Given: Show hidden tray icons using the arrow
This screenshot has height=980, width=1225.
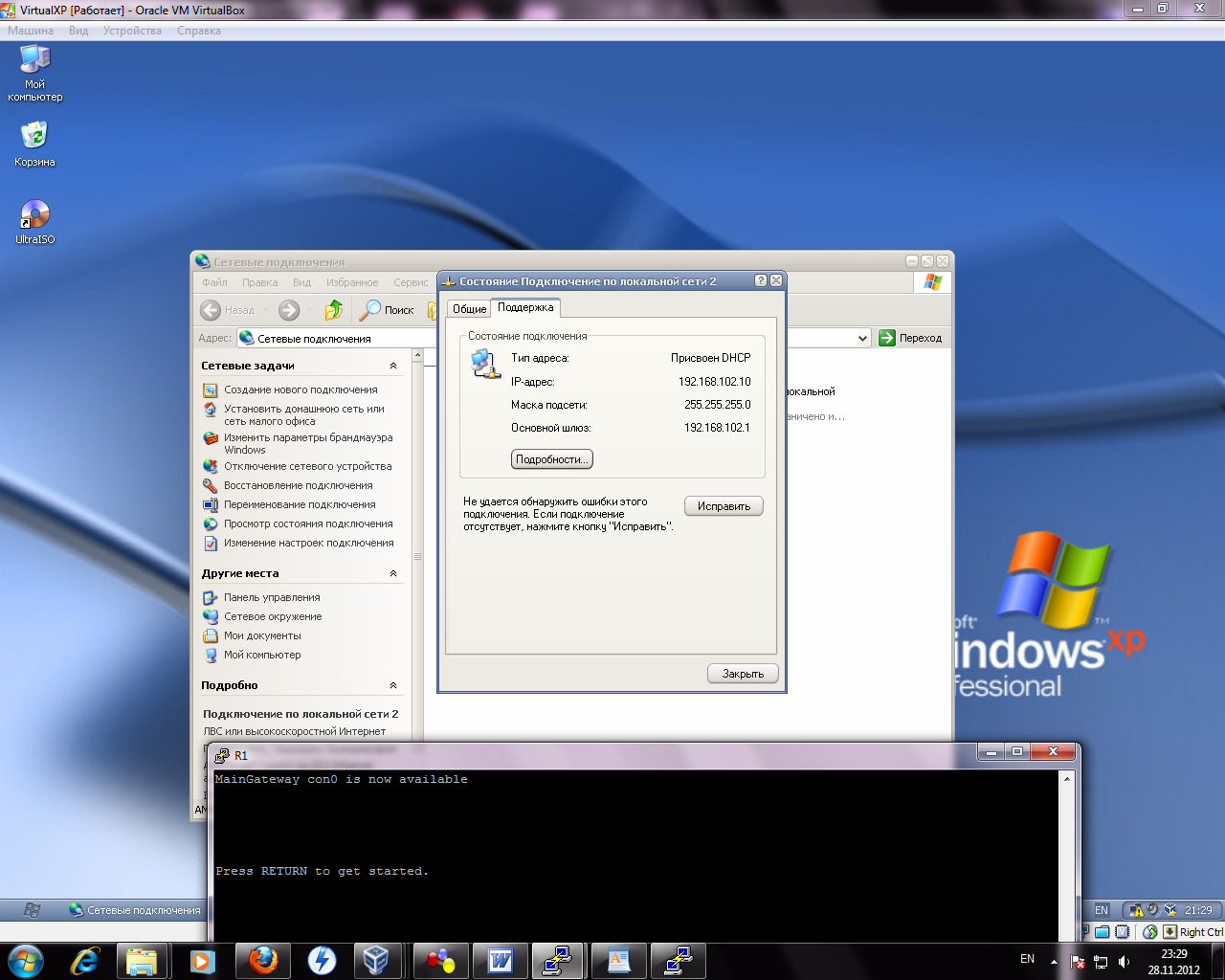Looking at the screenshot, I should [1054, 961].
